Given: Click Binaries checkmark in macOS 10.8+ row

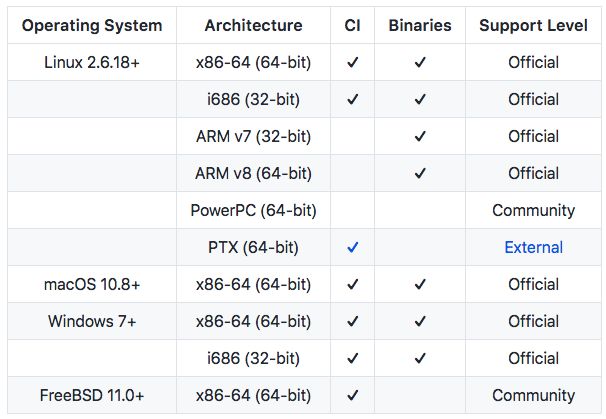Looking at the screenshot, I should pos(420,284).
